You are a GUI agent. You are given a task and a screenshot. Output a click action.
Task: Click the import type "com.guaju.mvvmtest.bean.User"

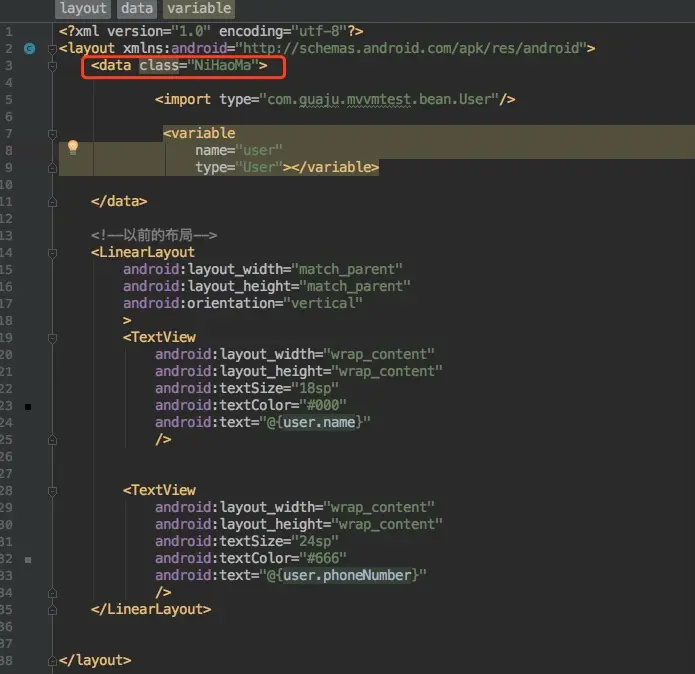379,99
